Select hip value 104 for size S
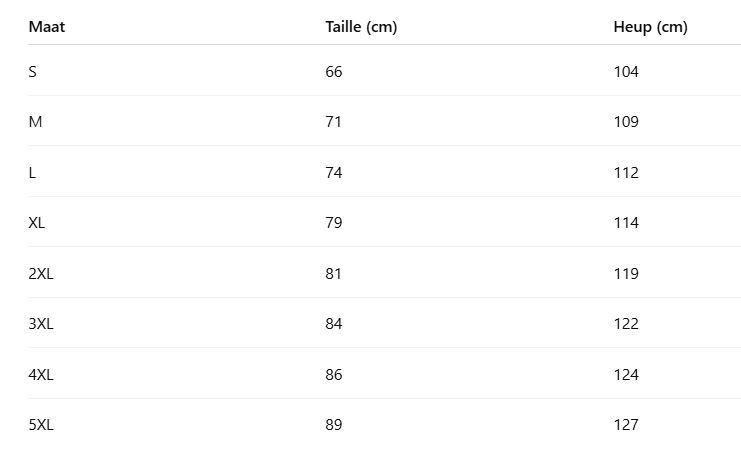Image resolution: width=741 pixels, height=468 pixels. coord(626,72)
